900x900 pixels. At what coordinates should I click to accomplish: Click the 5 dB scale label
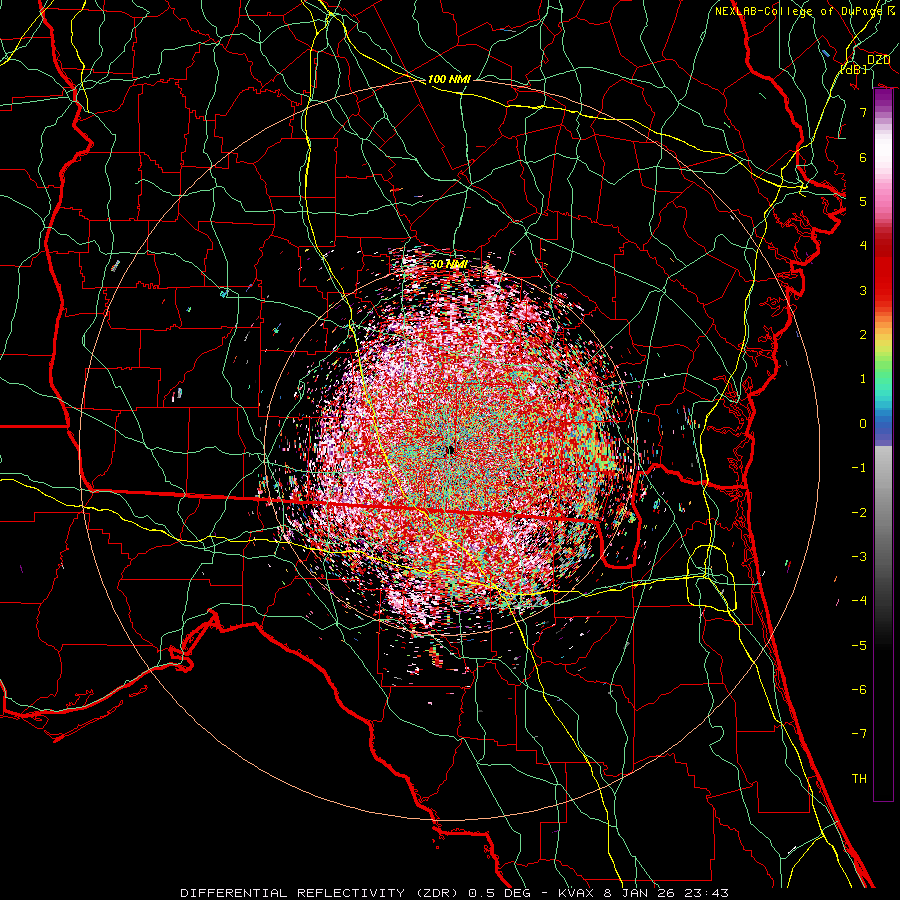[863, 201]
